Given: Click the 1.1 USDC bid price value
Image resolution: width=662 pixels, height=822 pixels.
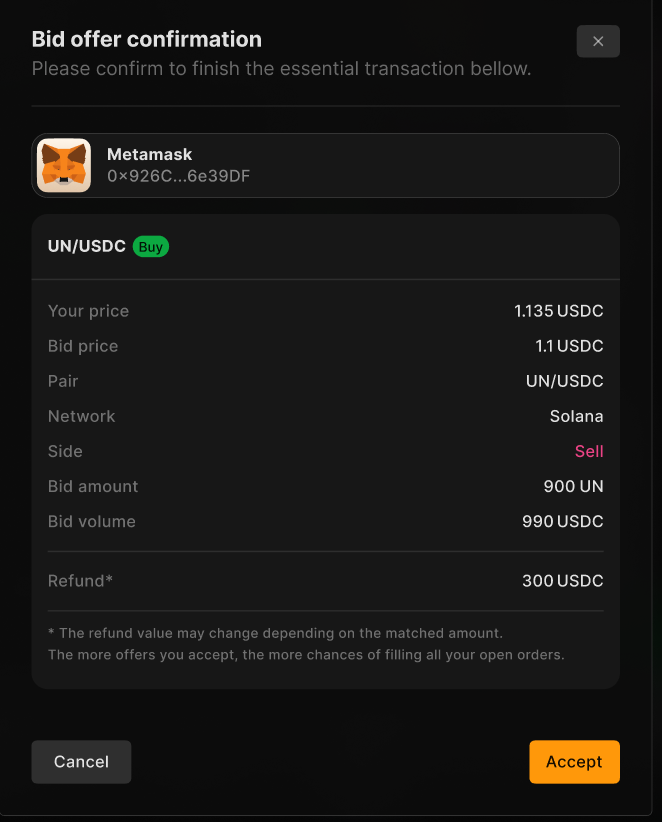Looking at the screenshot, I should 569,346.
